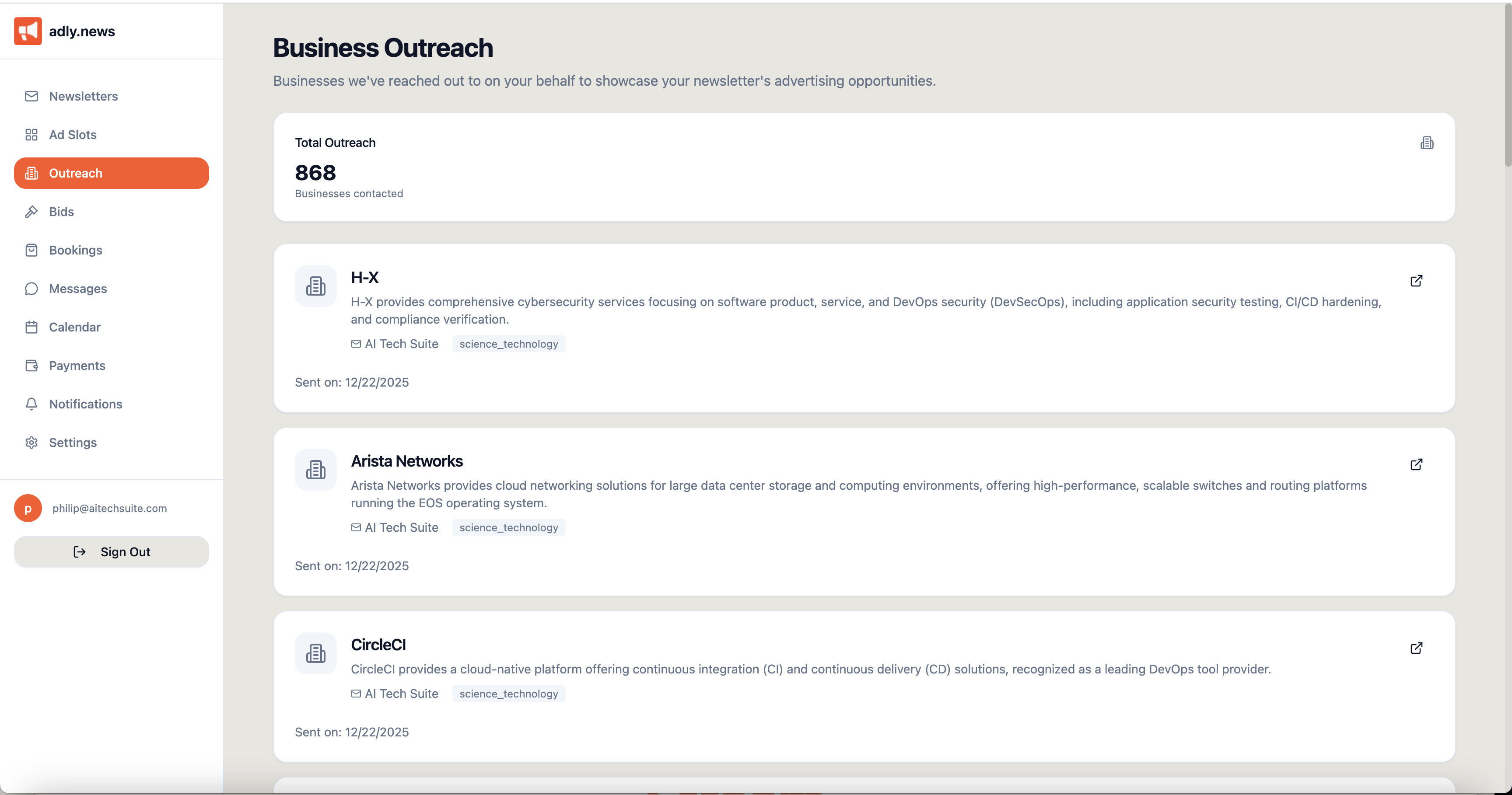Viewport: 1512px width, 795px height.
Task: Open the Calendar page
Action: pos(74,328)
